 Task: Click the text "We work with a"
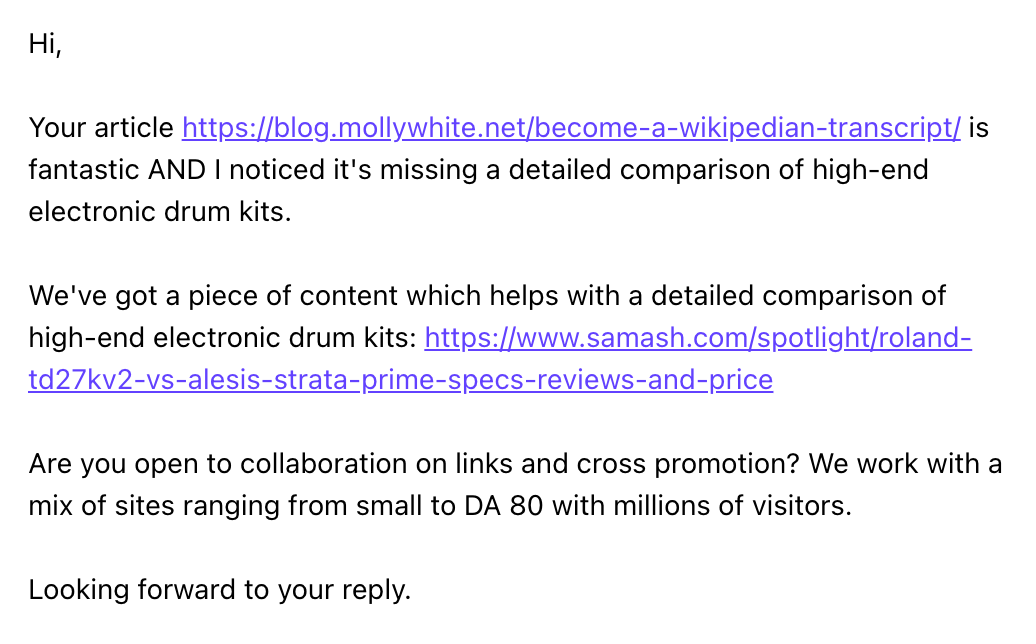[905, 465]
